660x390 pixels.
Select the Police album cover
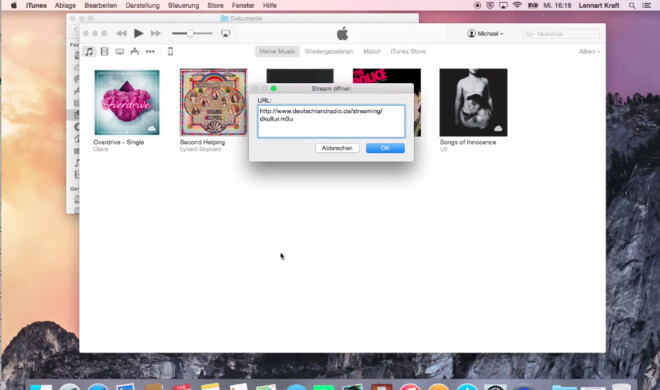coord(386,76)
